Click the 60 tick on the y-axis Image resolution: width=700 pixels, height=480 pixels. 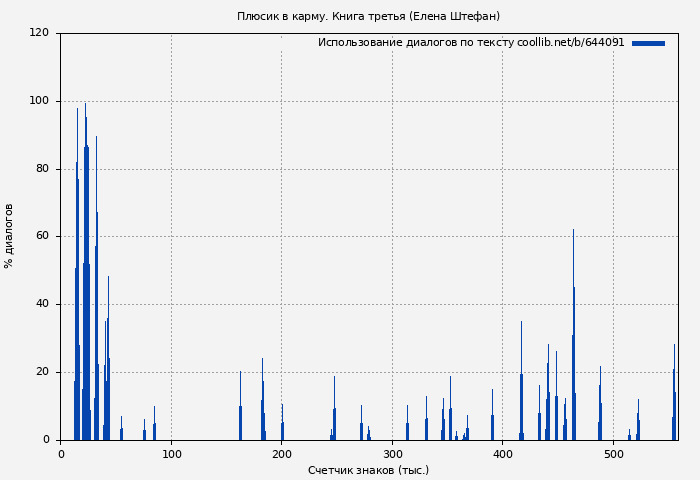point(42,237)
